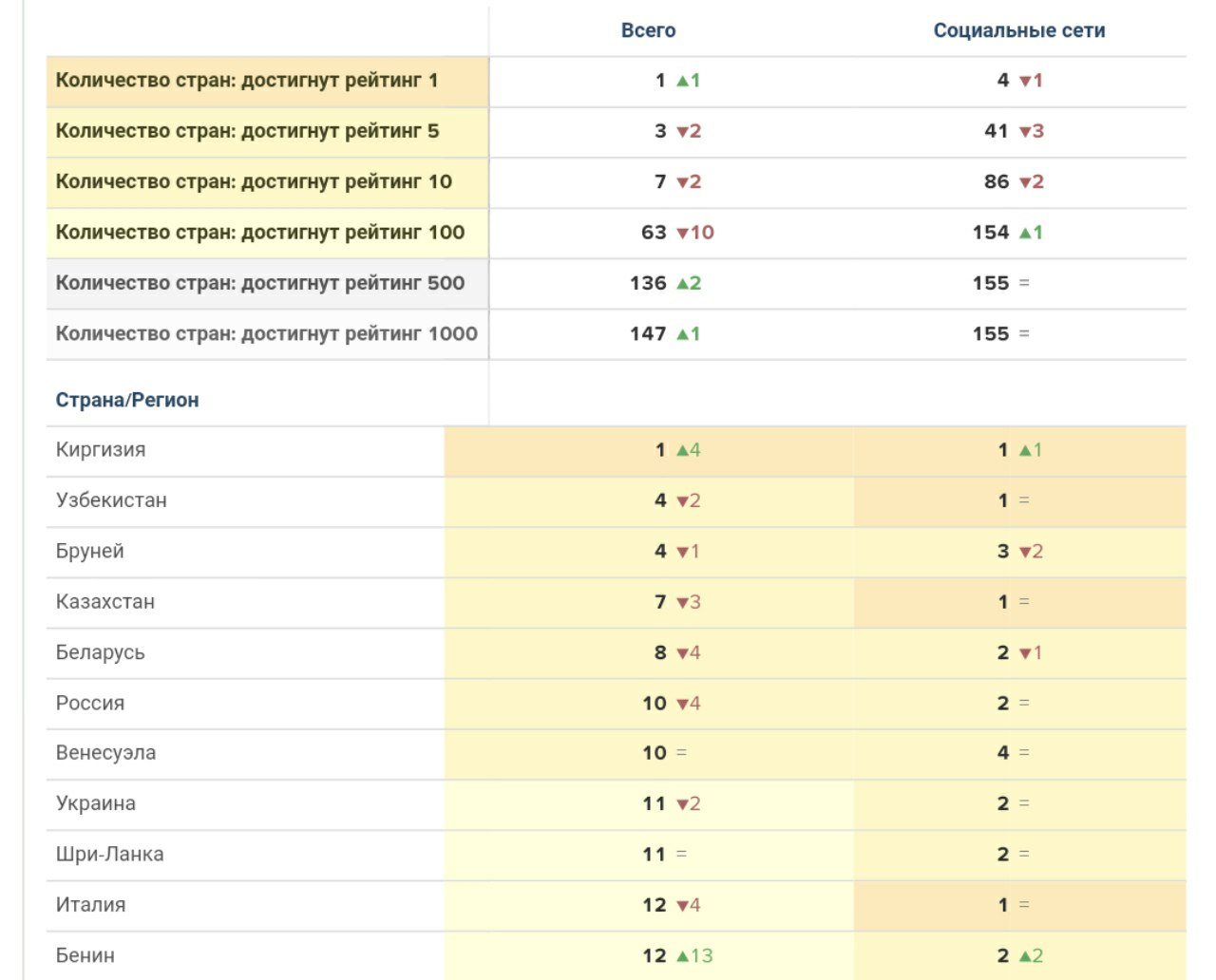
Task: Click red down arrow in Бруней Социальные сети cell
Action: point(1025,552)
